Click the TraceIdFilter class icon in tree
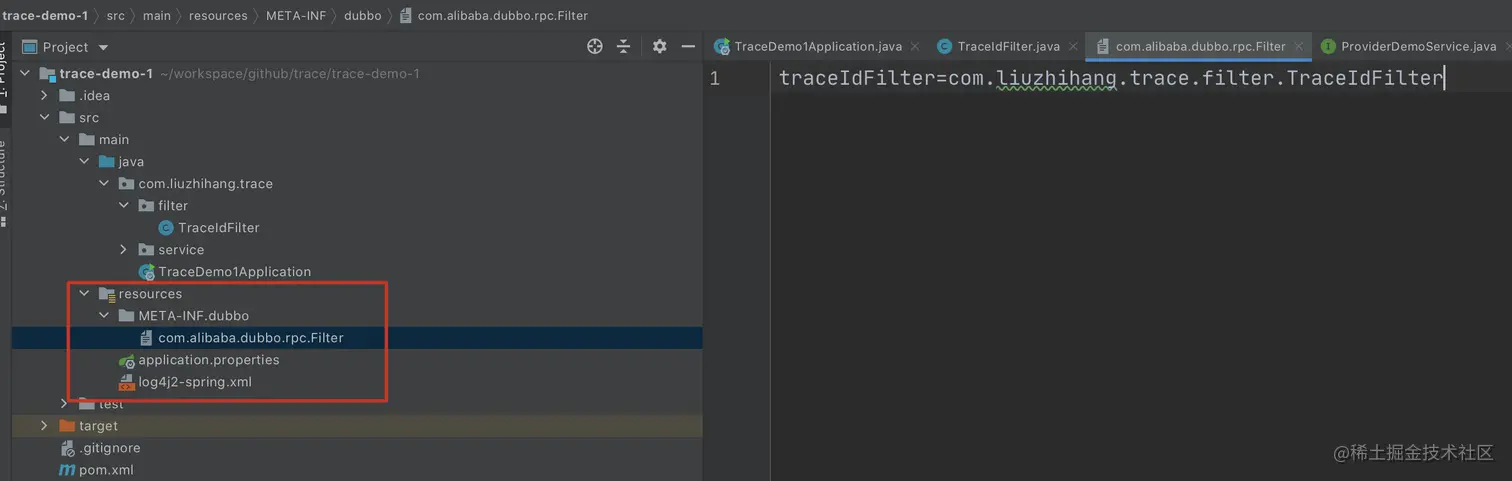Image resolution: width=1512 pixels, height=481 pixels. point(166,228)
